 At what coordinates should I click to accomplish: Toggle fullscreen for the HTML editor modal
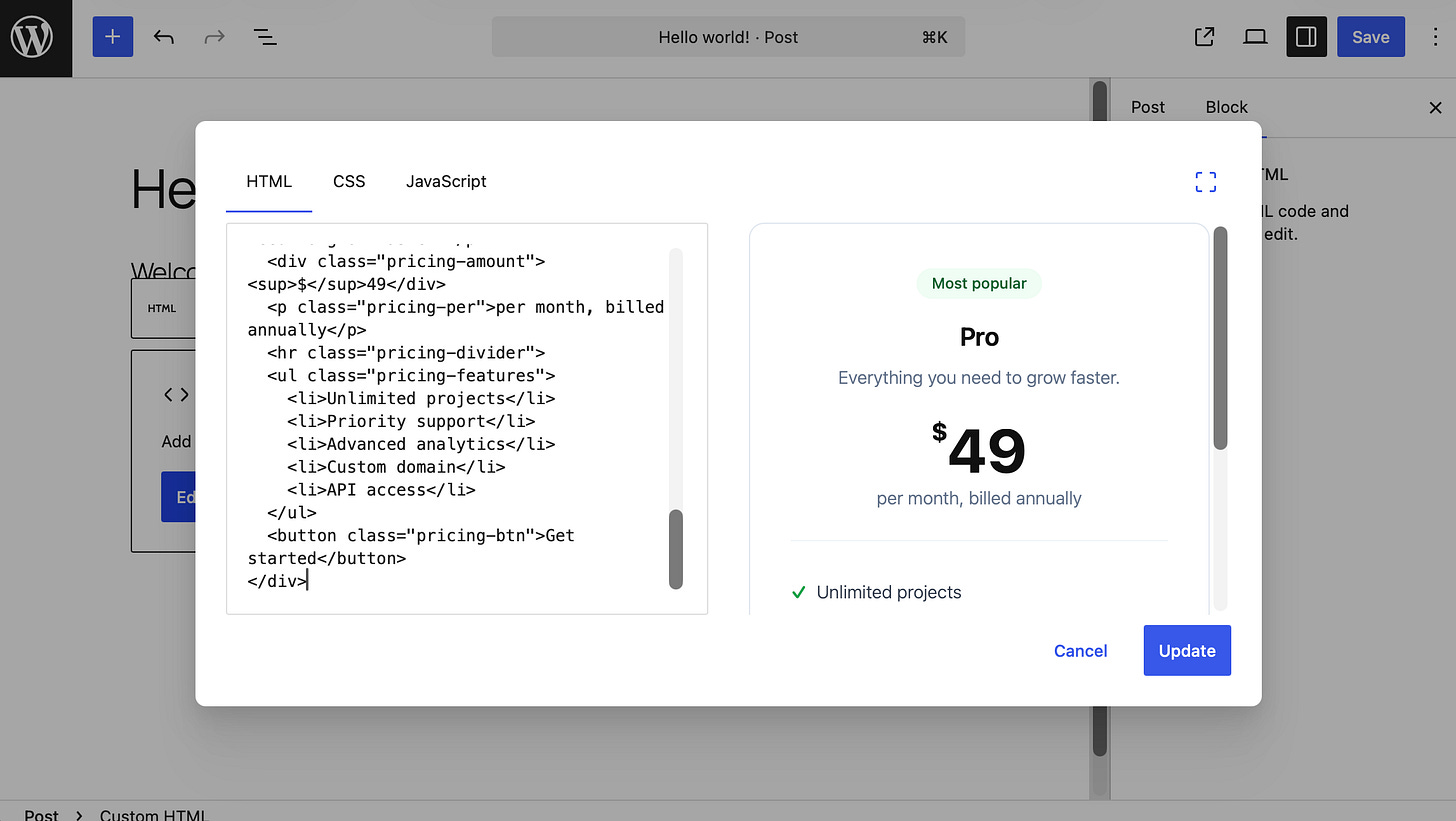[1206, 182]
